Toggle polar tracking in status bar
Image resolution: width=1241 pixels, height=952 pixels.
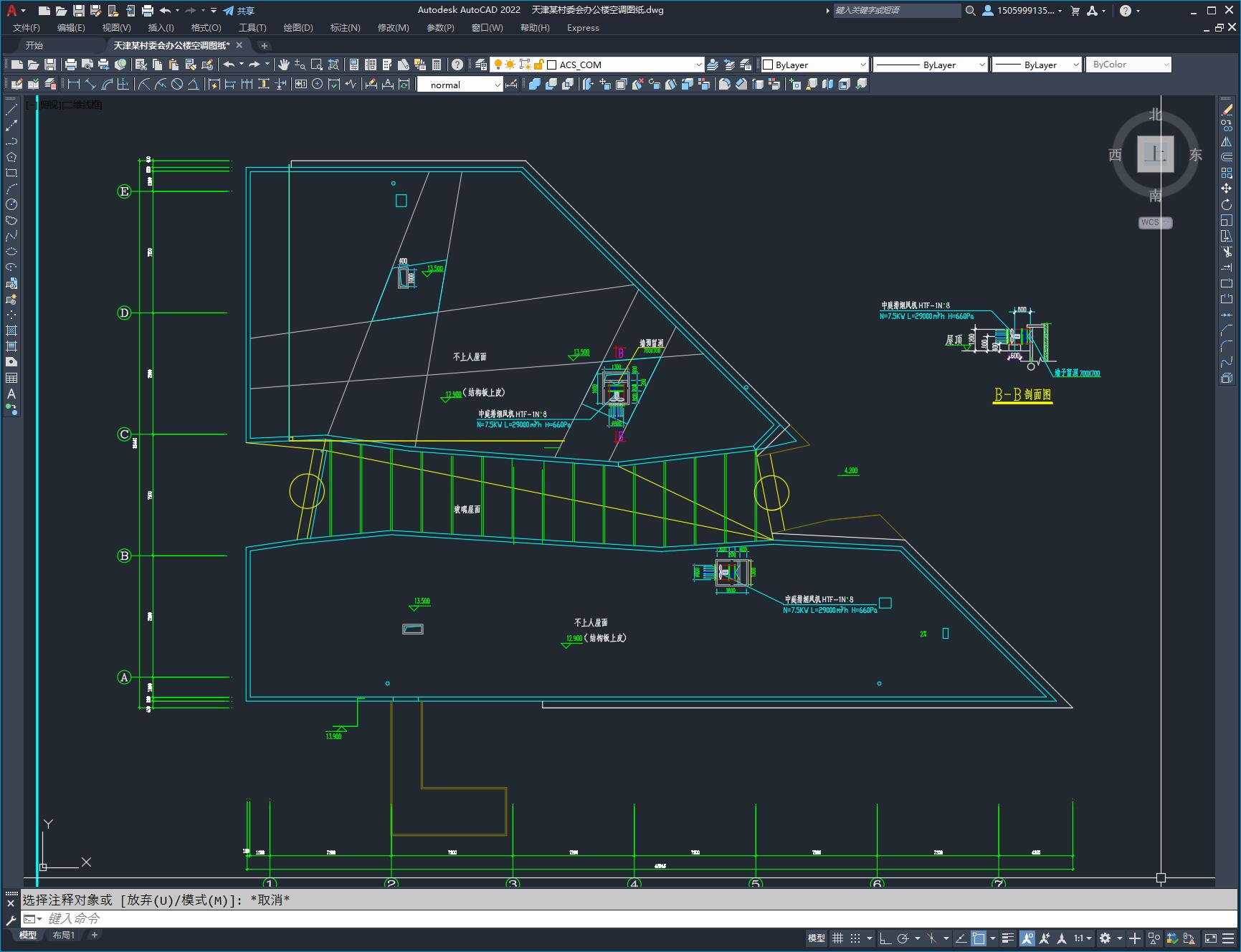tap(903, 938)
